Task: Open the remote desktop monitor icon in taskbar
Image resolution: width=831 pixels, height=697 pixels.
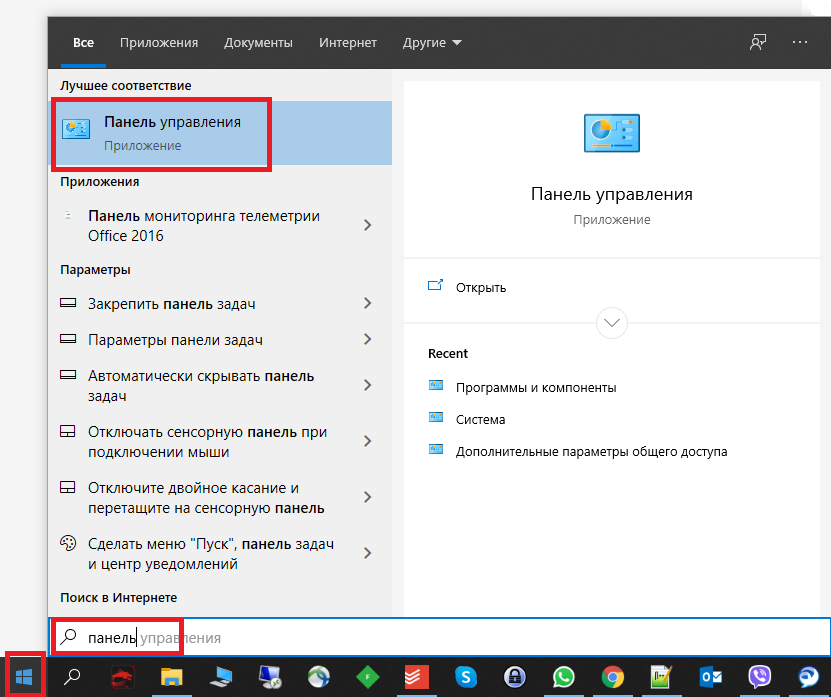Action: (x=270, y=677)
